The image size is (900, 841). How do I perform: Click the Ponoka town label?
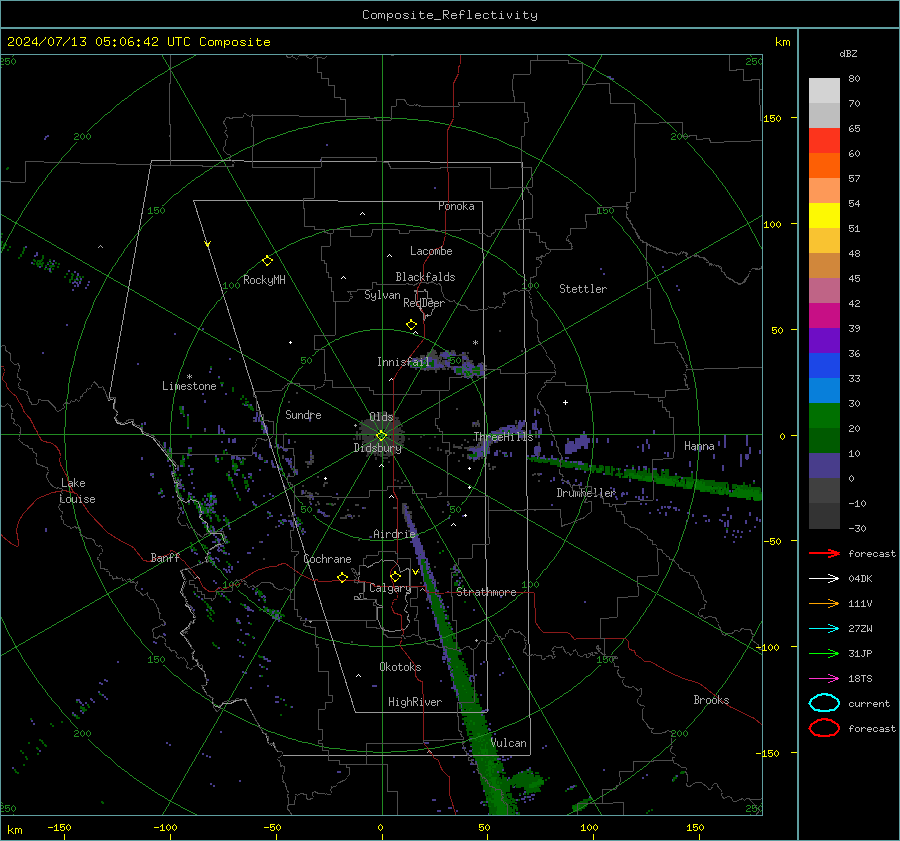(456, 206)
